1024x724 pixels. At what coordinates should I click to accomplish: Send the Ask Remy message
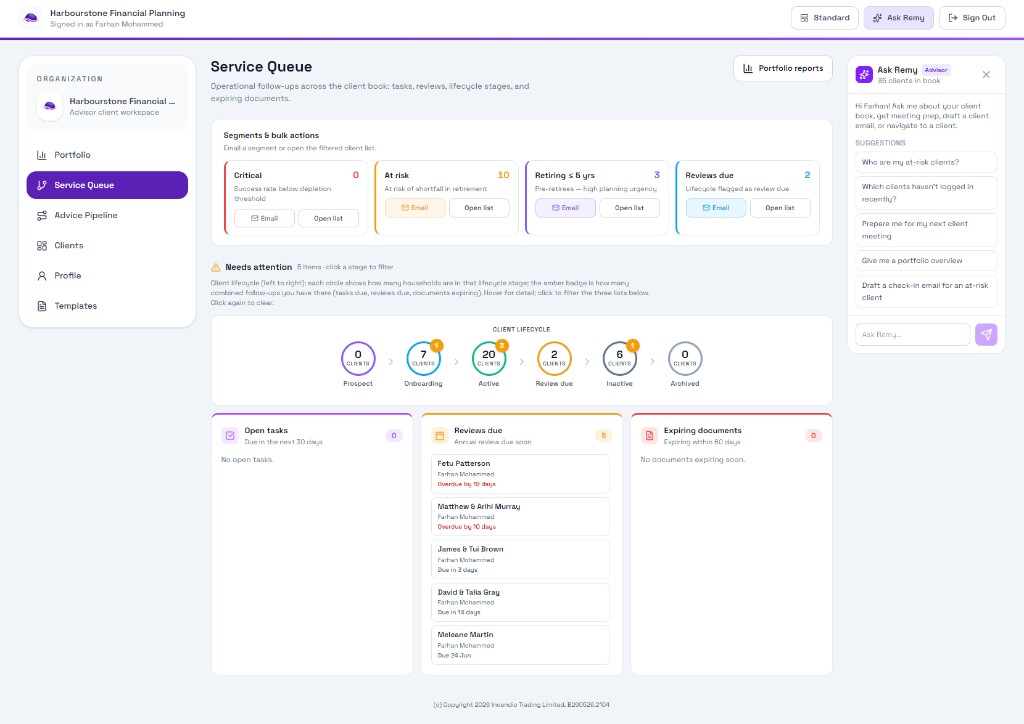(986, 334)
